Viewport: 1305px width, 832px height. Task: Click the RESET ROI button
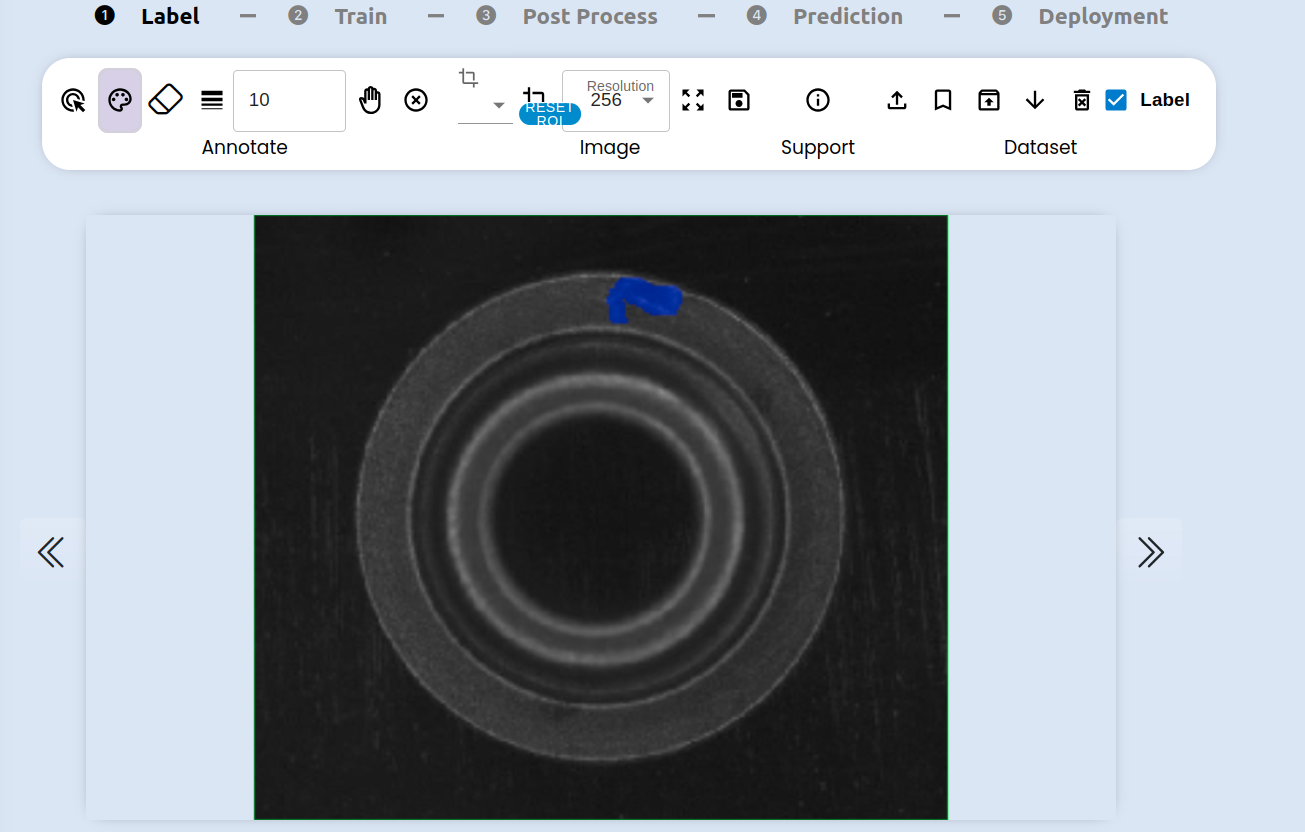tap(549, 113)
